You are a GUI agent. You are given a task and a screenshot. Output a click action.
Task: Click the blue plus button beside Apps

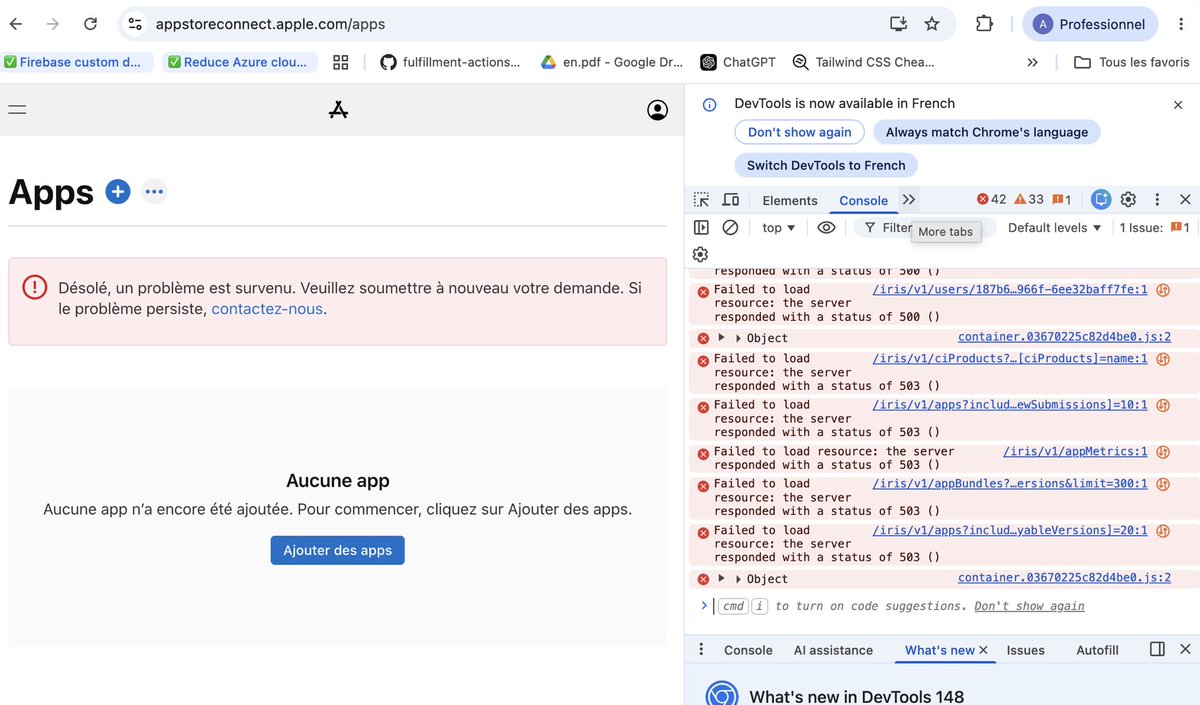tap(118, 191)
